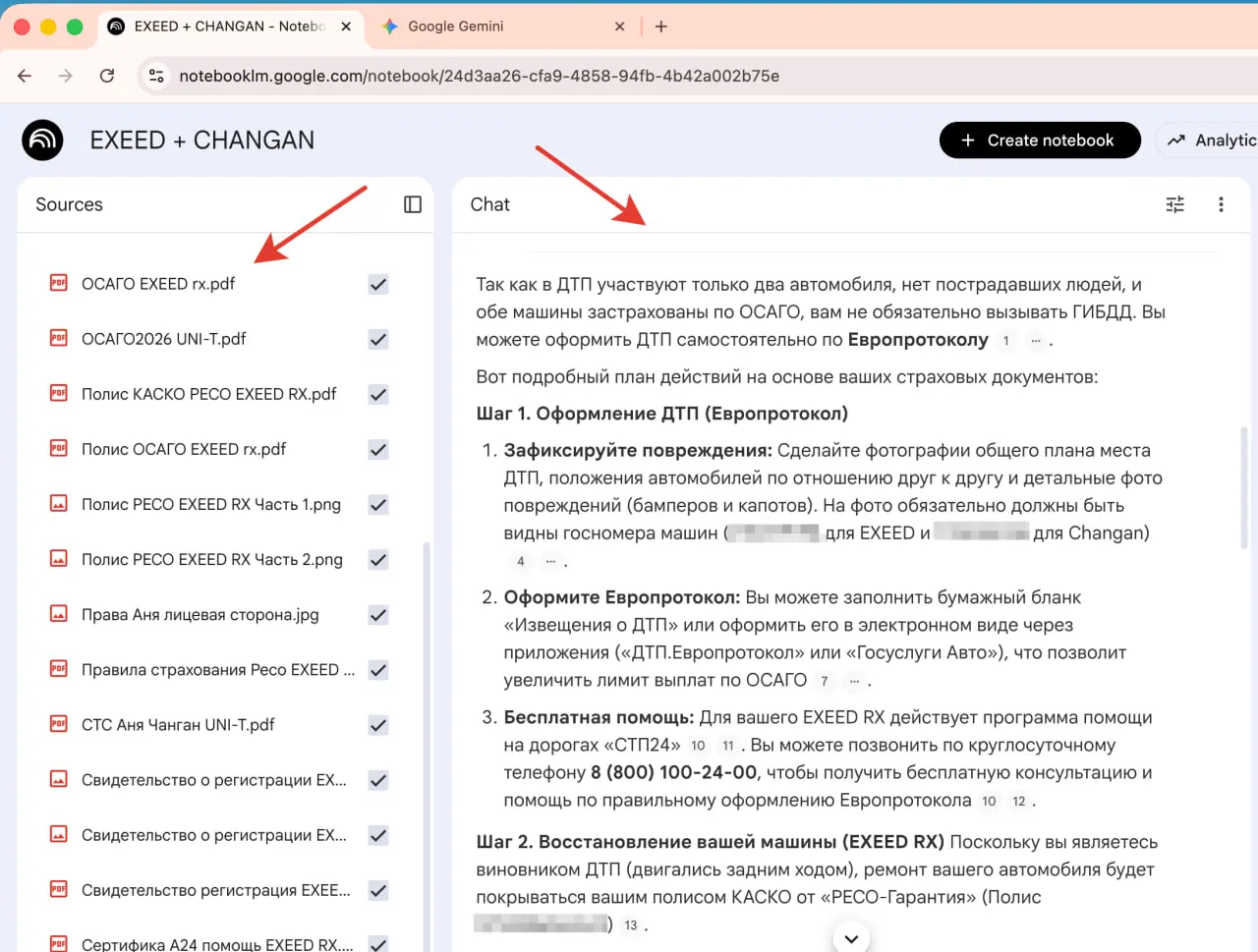
Task: Expand more citations next to citation 7
Action: click(x=854, y=681)
